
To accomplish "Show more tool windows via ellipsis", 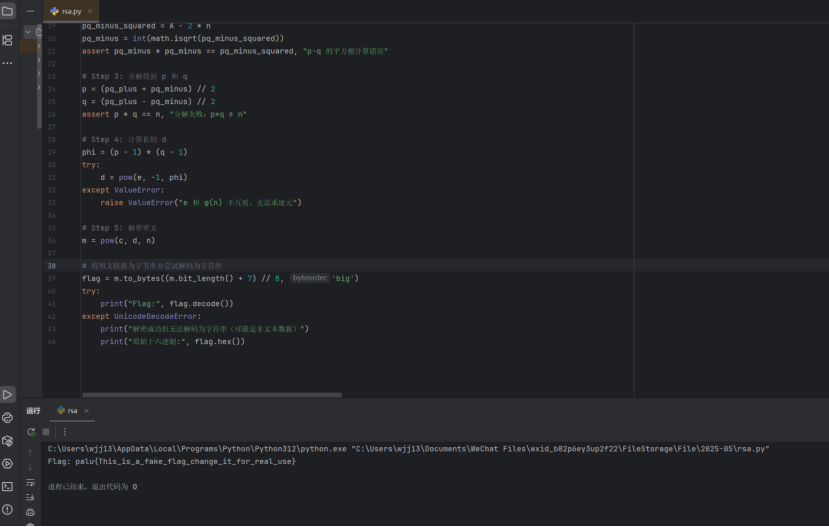I will click(7, 63).
